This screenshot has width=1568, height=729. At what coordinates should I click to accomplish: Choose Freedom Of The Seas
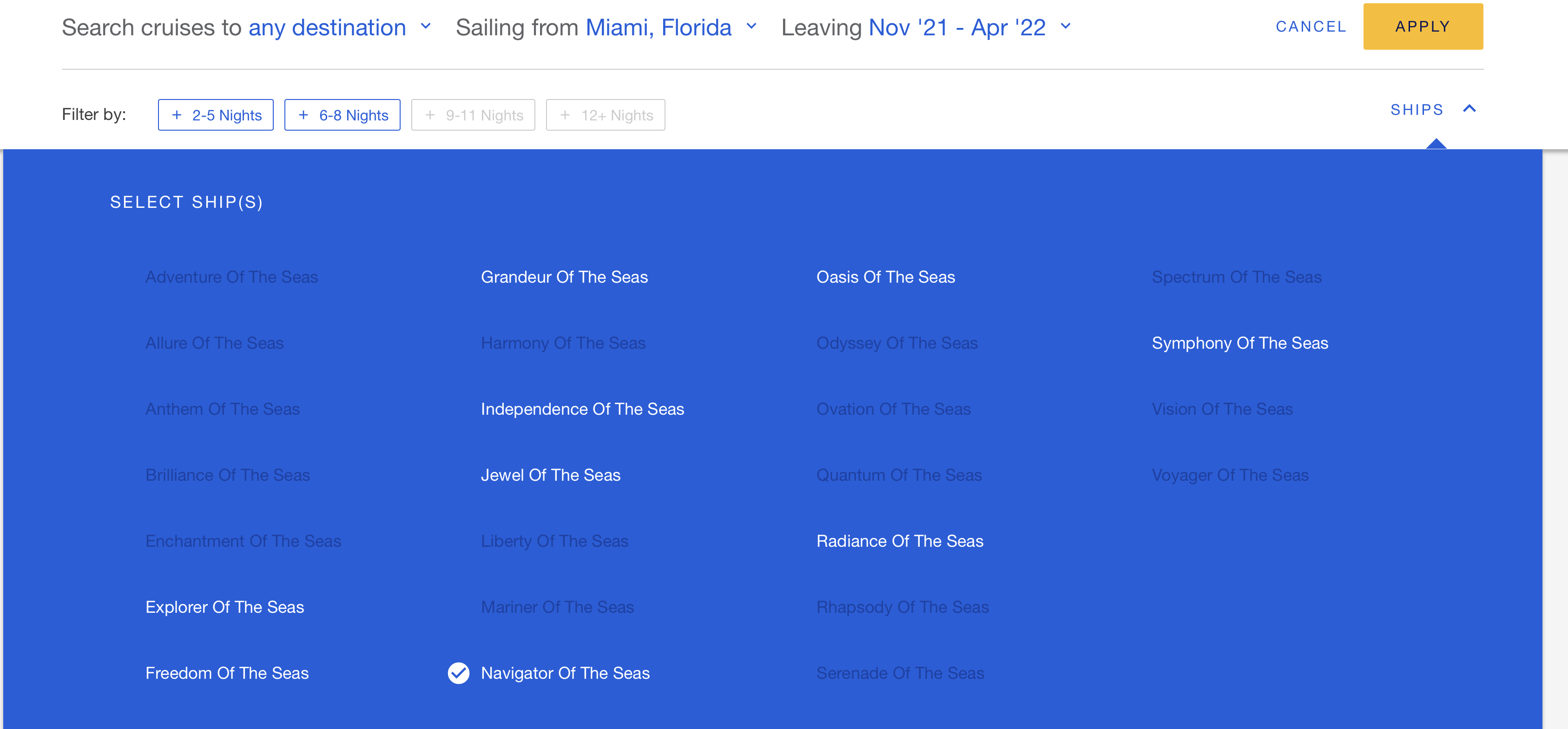point(226,673)
